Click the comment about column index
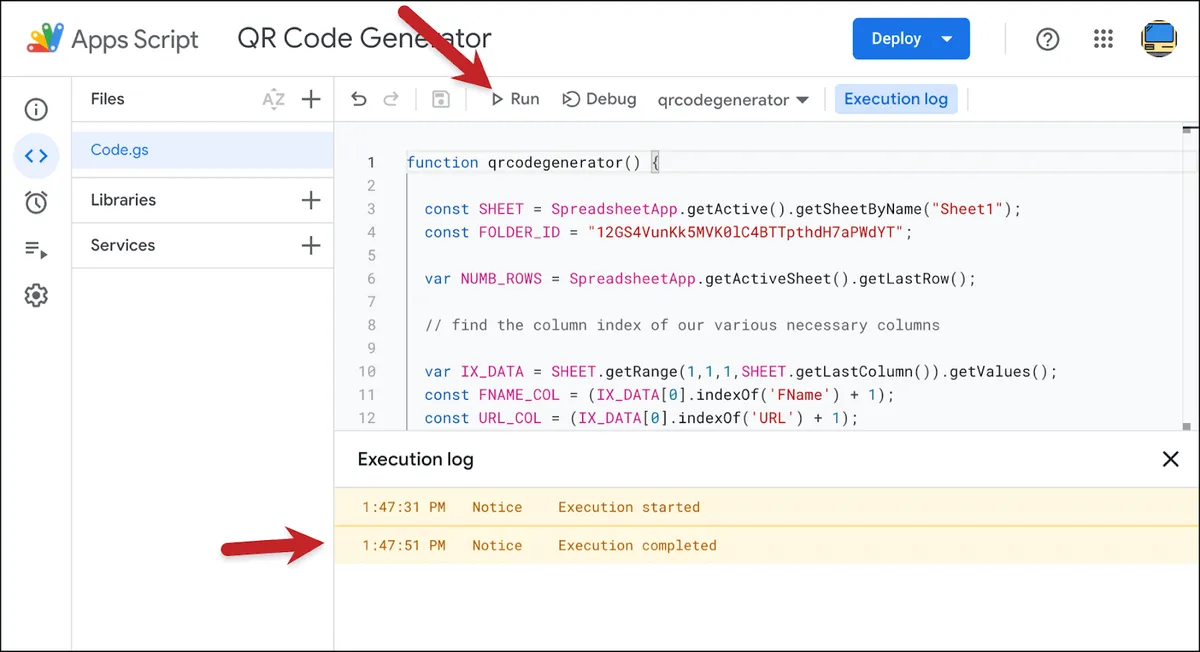The image size is (1200, 652). coord(682,325)
